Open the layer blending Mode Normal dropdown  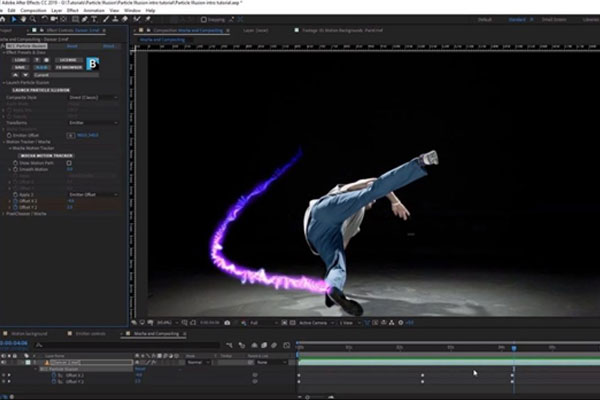[198, 362]
